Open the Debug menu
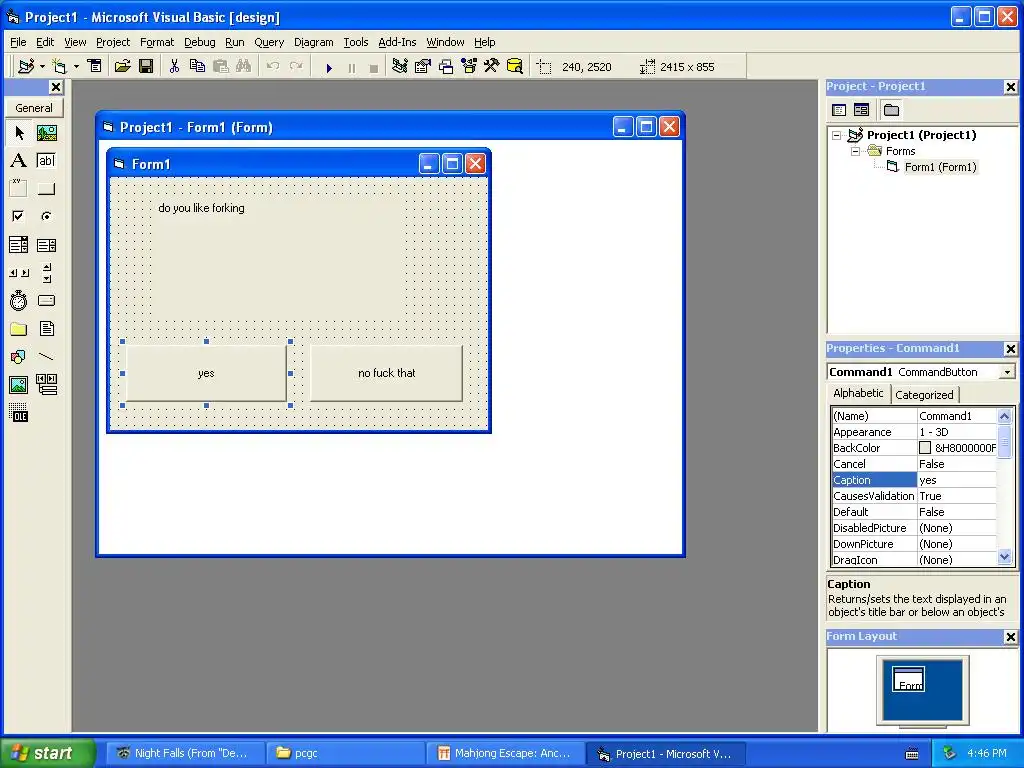The image size is (1024, 768). pyautogui.click(x=200, y=42)
